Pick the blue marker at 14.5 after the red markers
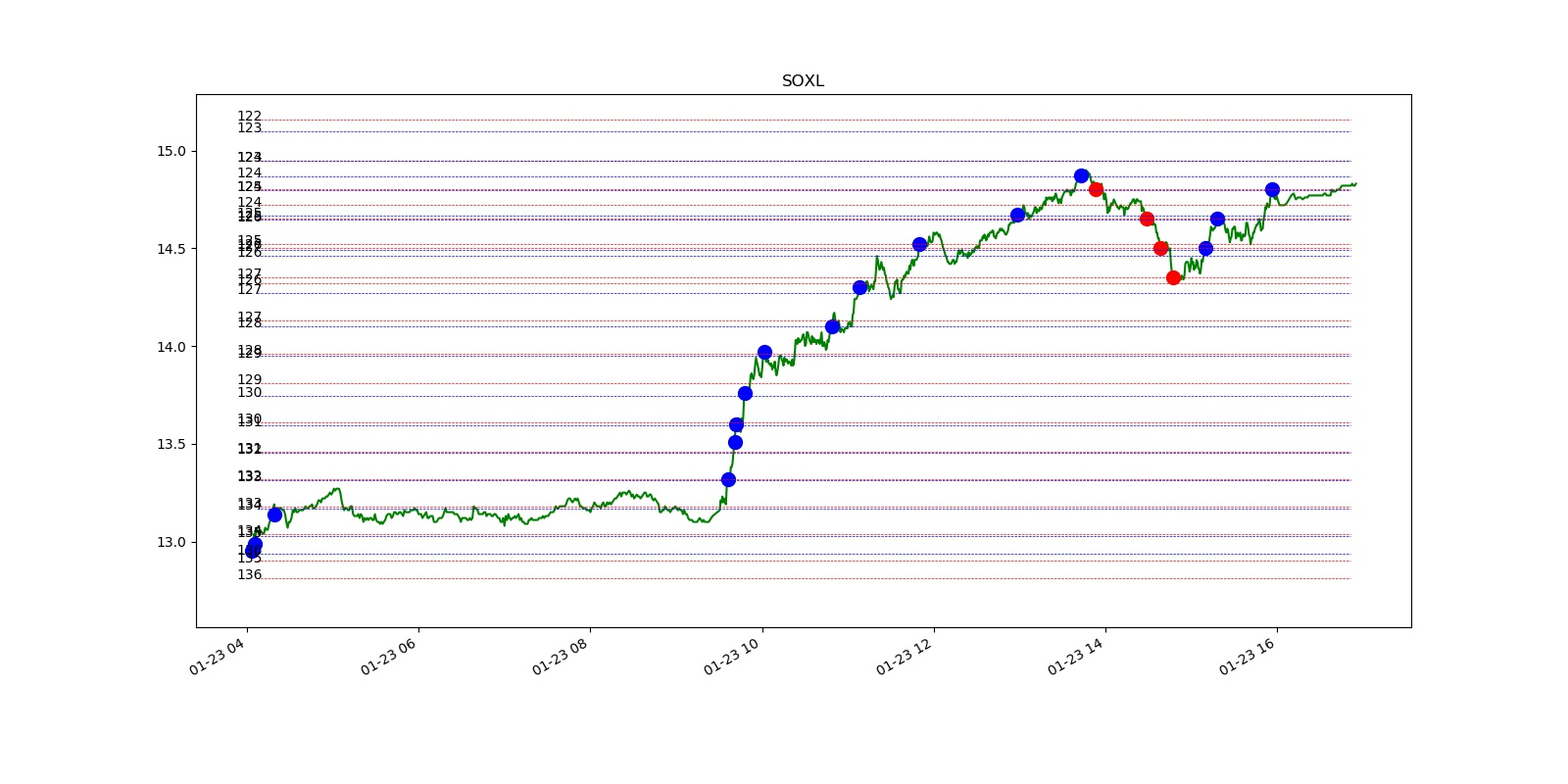Screen dimensions: 1568x784 click(1205, 248)
